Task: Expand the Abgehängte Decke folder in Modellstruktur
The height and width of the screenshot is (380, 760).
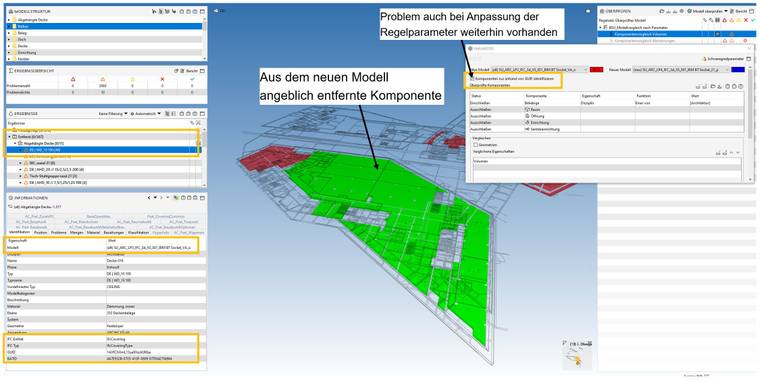Action: click(9, 20)
